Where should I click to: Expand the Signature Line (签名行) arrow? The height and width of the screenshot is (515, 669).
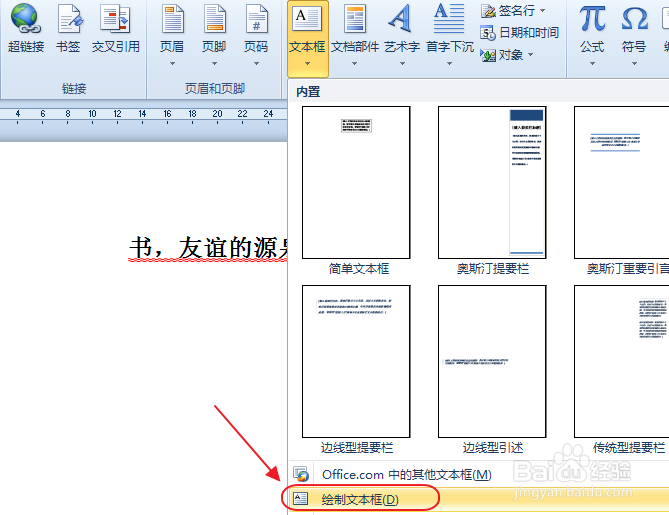543,10
